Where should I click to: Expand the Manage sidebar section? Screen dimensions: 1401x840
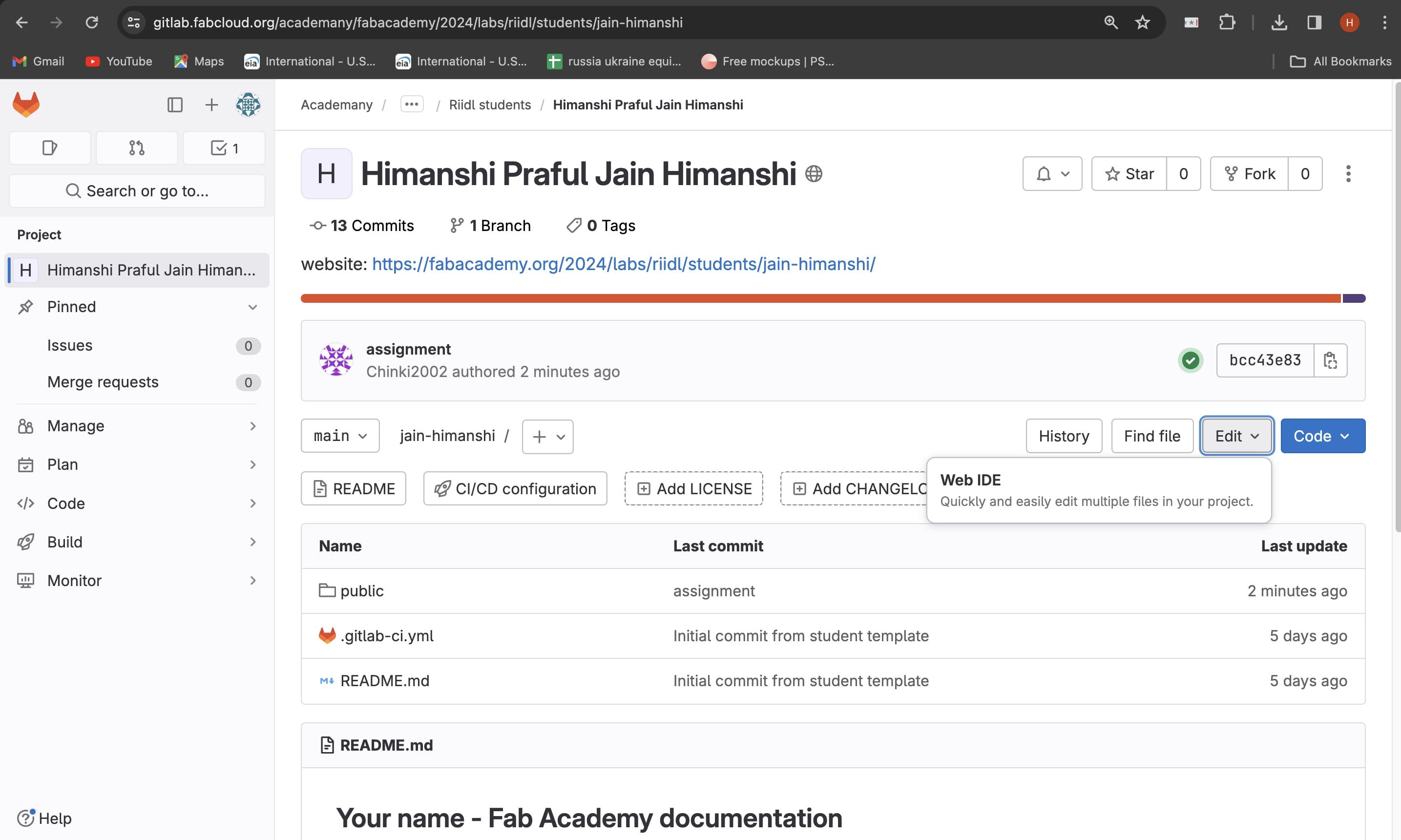tap(137, 426)
